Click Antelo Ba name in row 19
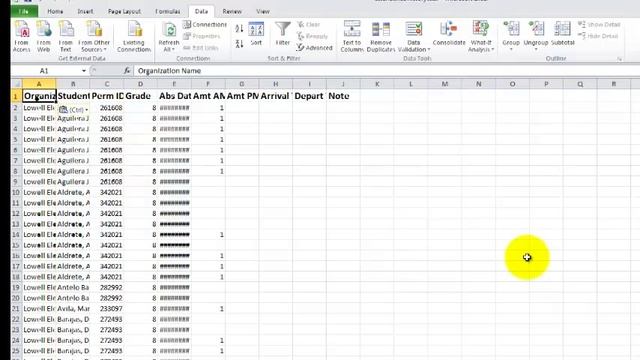This screenshot has width=640, height=360. (x=73, y=287)
